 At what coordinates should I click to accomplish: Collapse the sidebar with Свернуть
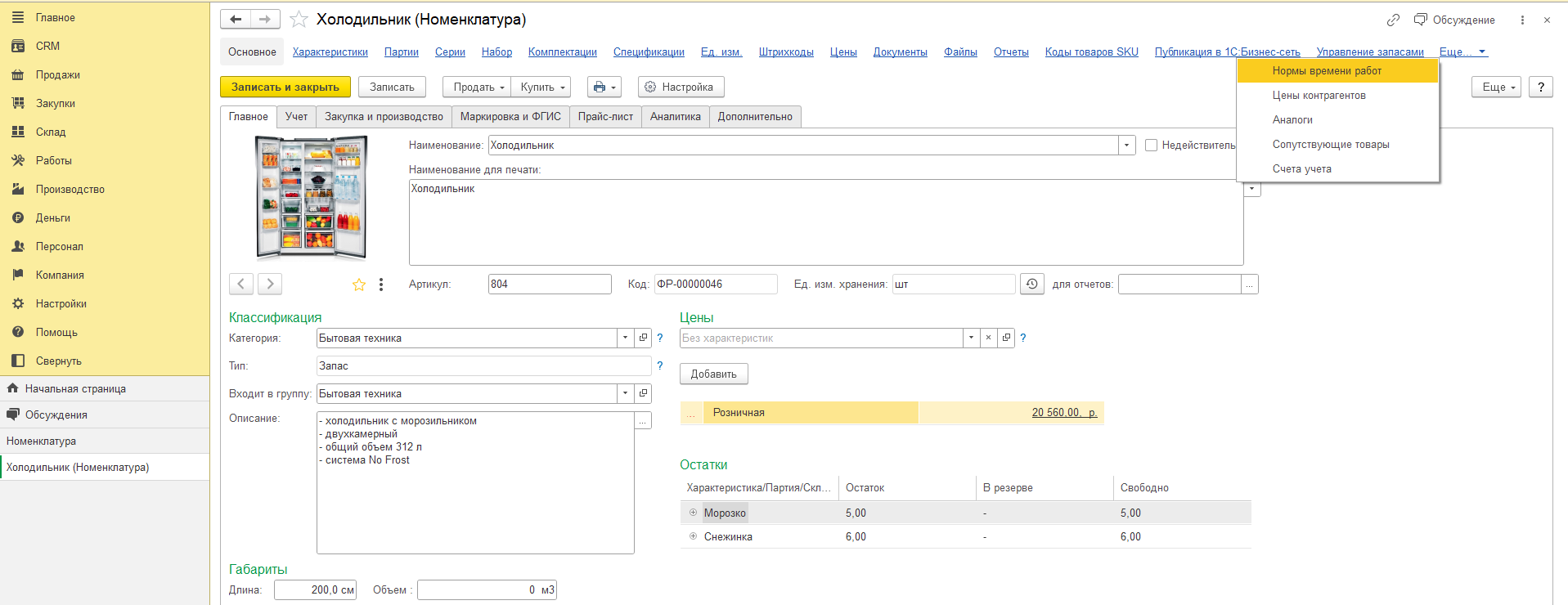tap(58, 361)
